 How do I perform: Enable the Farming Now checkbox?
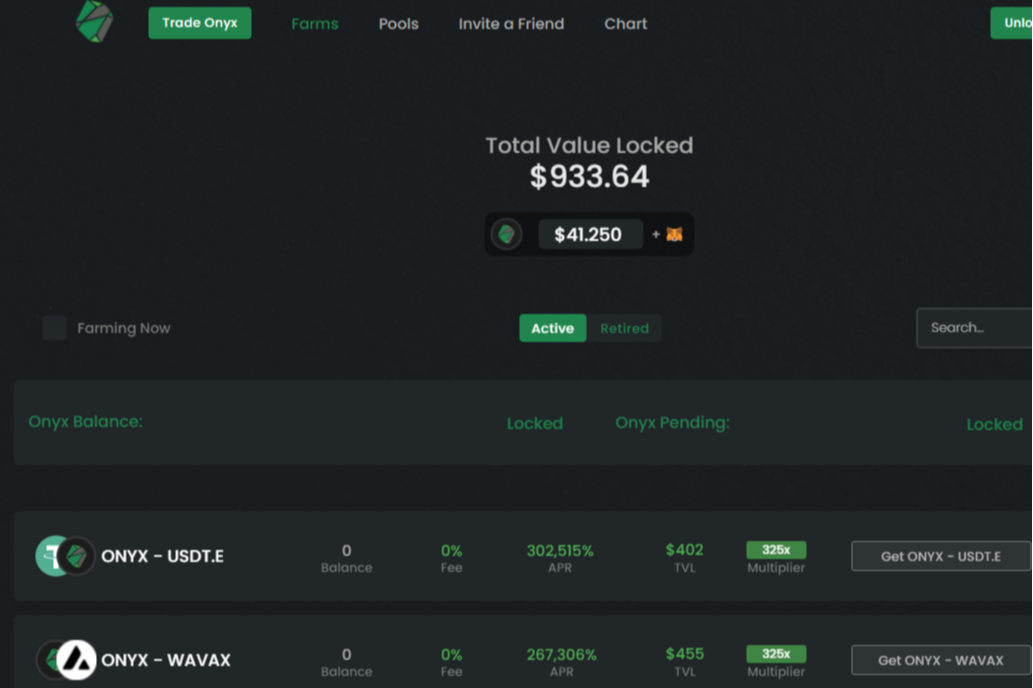(x=55, y=328)
